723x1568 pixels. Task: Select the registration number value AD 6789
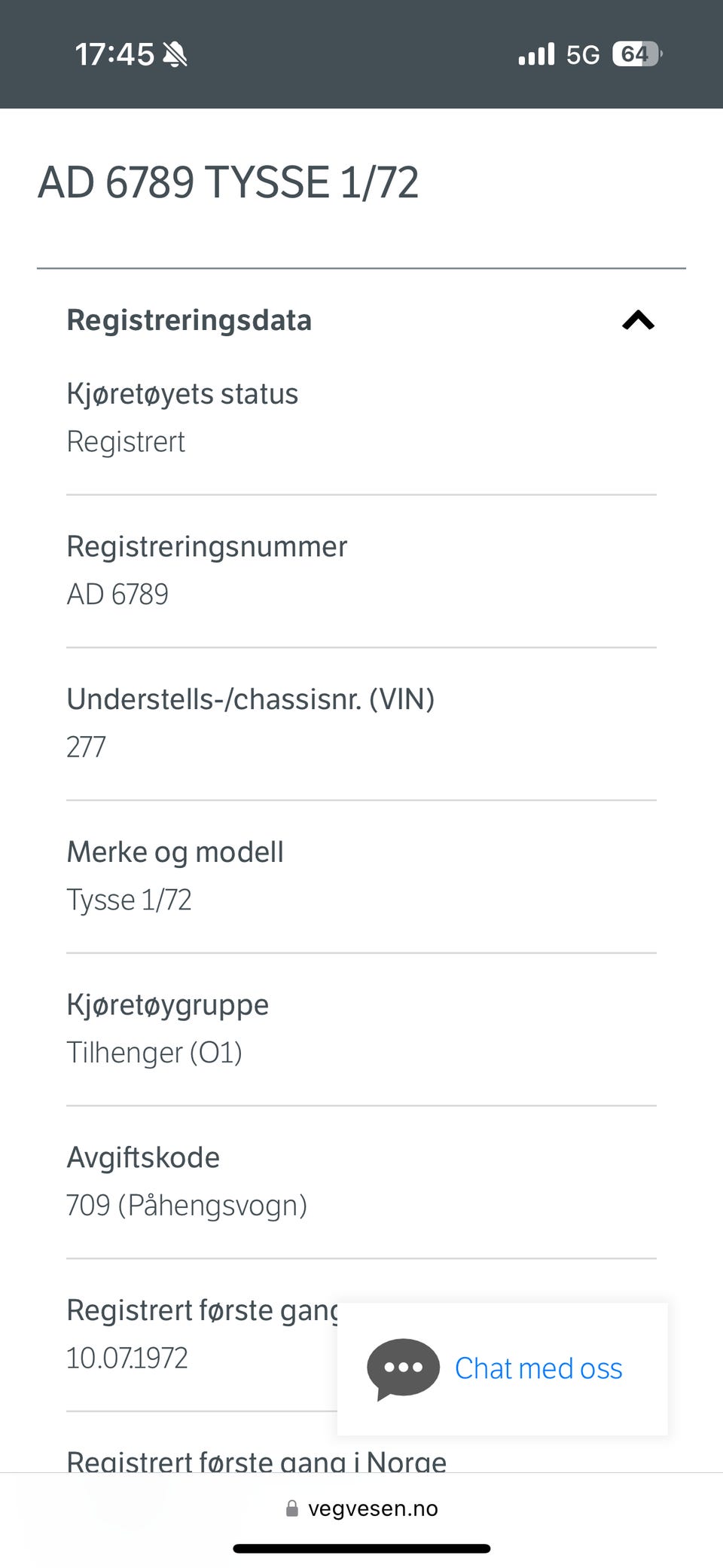click(117, 594)
